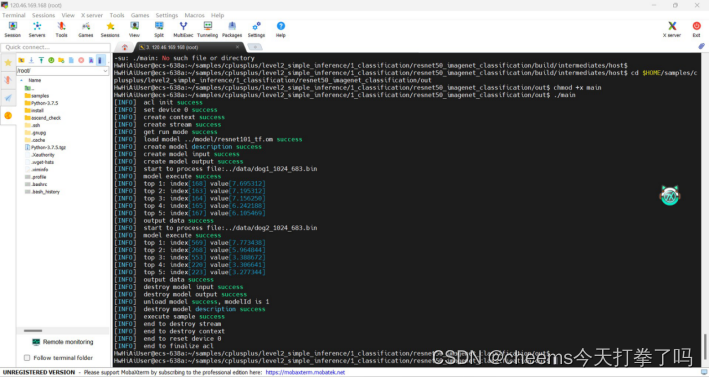Open the Sessions star toolbar icon
Viewport: 709px width, 377px height.
tap(110, 29)
